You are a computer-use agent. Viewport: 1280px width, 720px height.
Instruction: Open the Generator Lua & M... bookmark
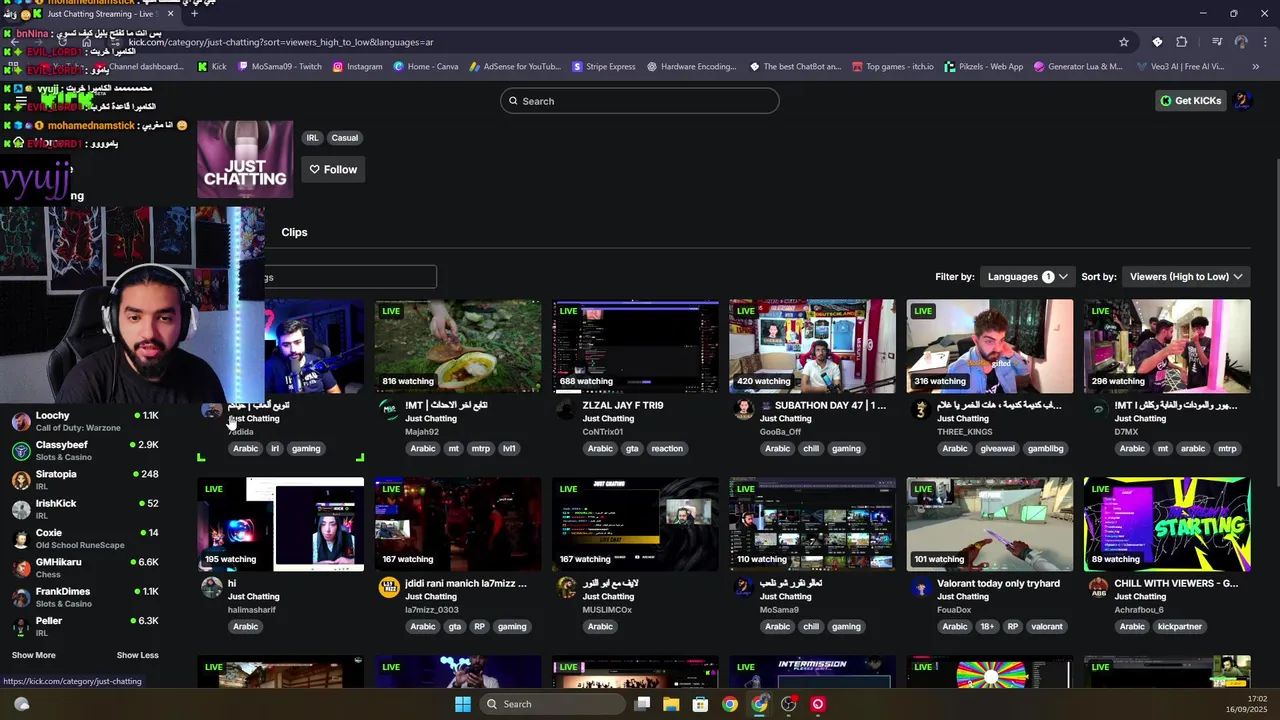tap(1078, 67)
